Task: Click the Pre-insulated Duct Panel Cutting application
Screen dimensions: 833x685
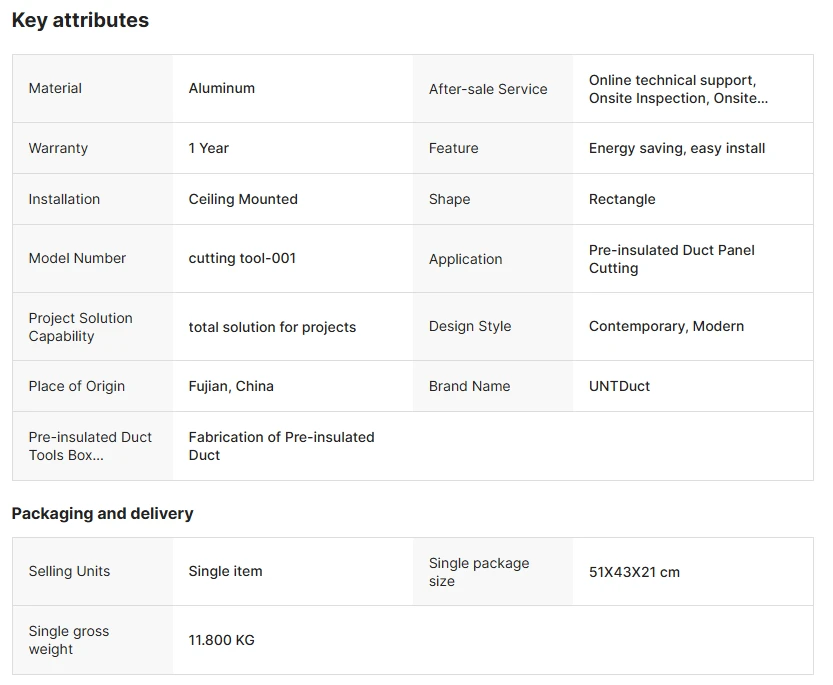Action: [x=672, y=259]
